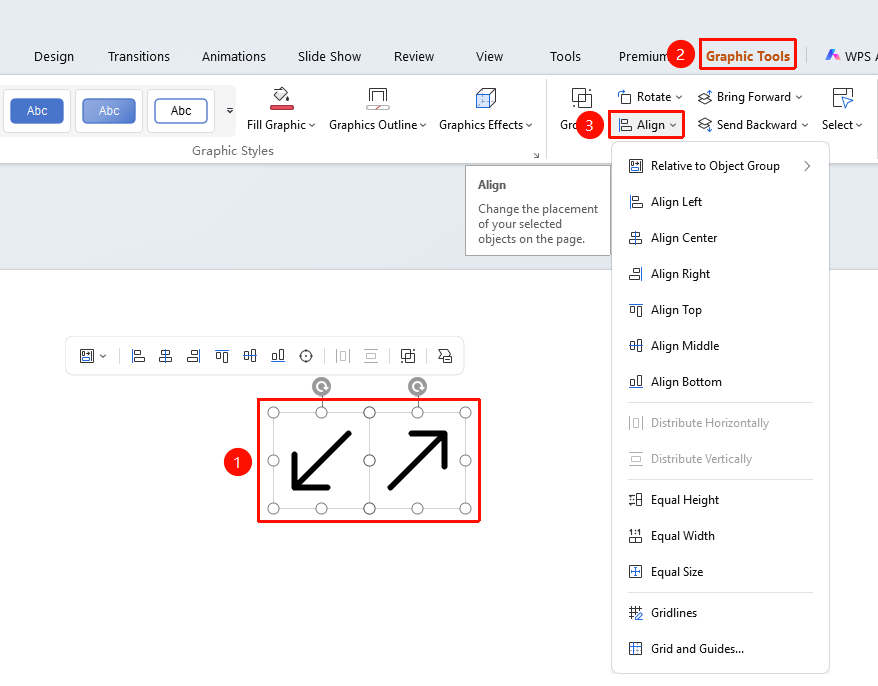The image size is (878, 686).
Task: Select the down-left arrow shape
Action: (321, 460)
